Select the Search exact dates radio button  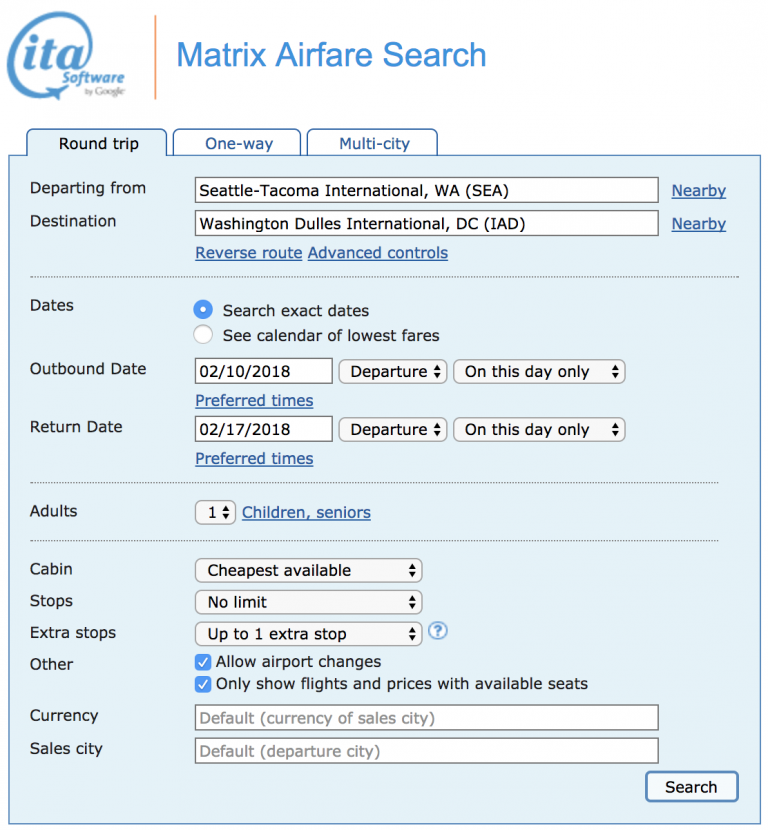(203, 310)
